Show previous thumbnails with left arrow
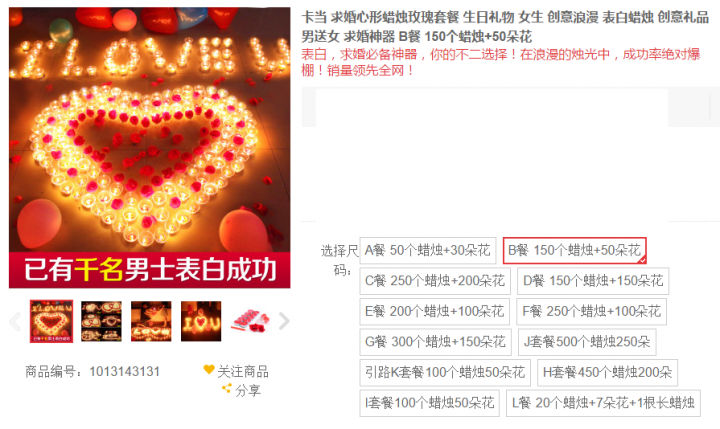 (15, 322)
